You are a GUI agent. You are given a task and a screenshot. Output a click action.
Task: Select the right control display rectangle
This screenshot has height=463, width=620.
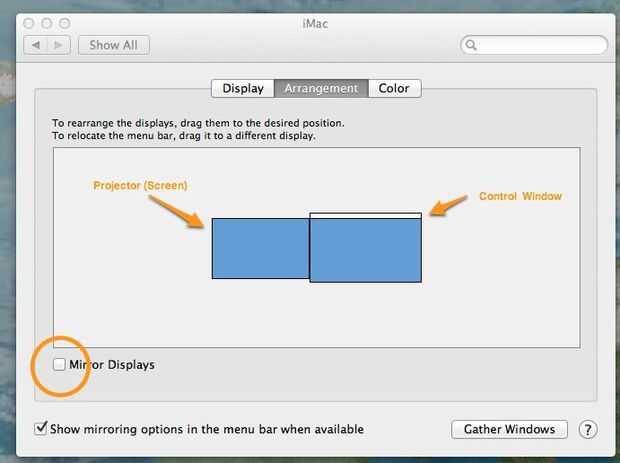[365, 251]
